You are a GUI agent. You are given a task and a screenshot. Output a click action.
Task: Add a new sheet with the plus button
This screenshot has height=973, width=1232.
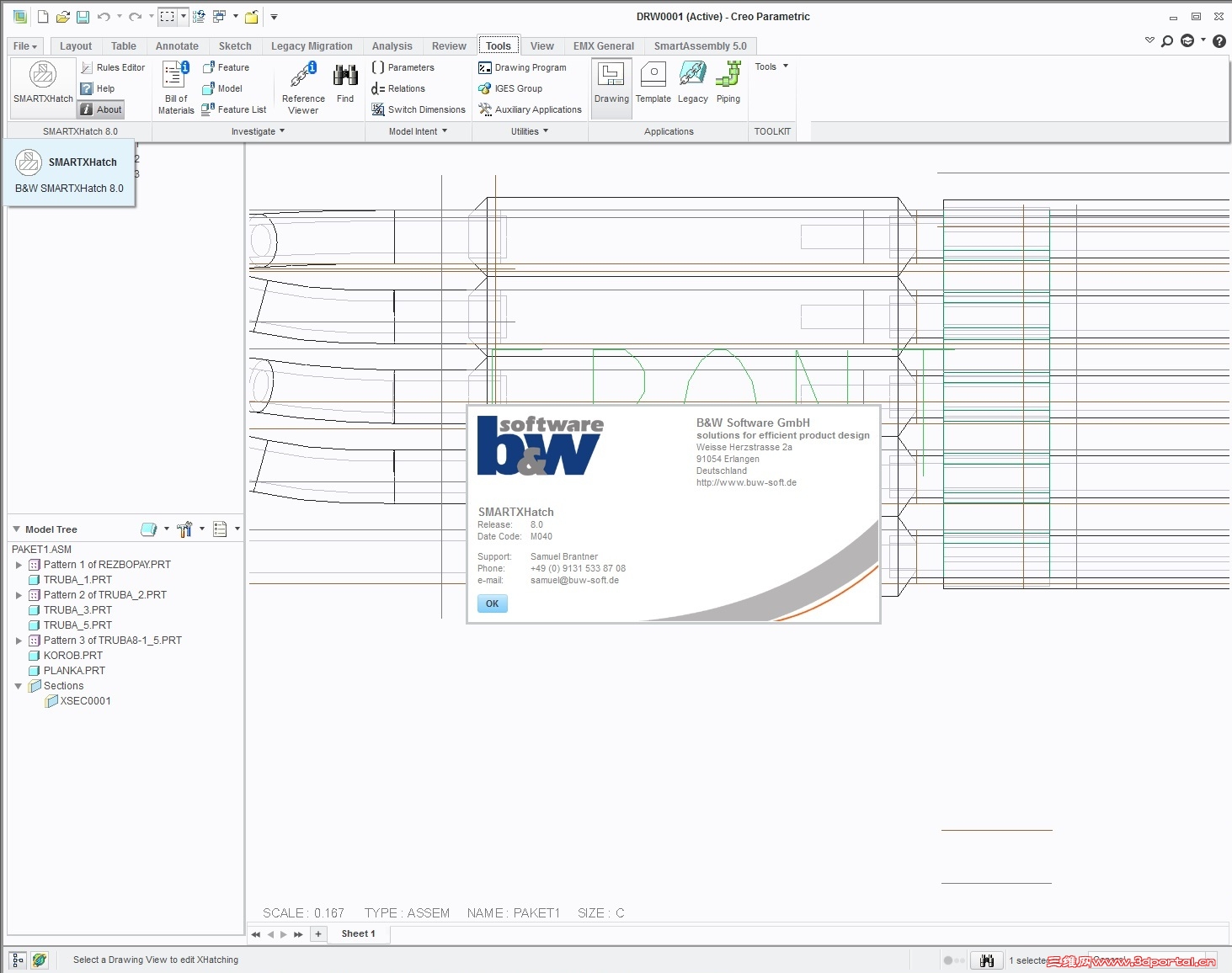tap(318, 934)
